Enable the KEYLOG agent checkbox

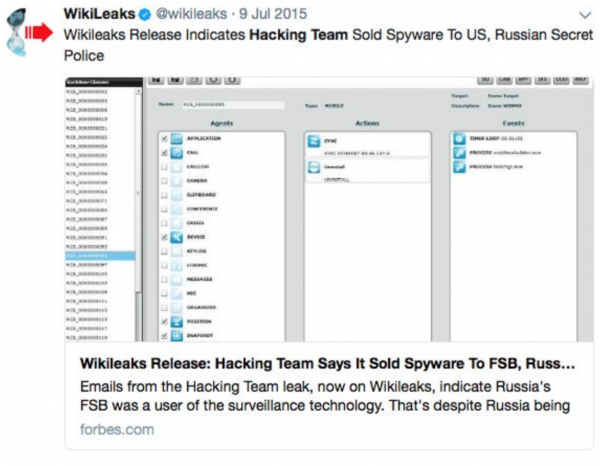163,251
